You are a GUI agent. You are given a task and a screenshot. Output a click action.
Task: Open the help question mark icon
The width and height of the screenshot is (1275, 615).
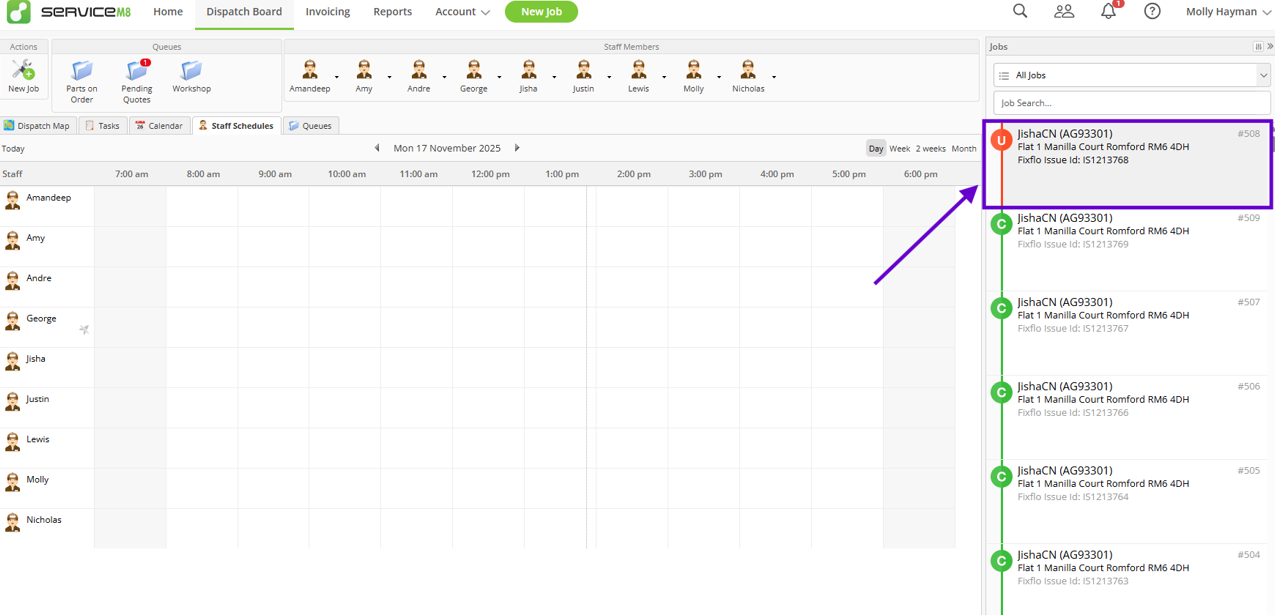(1152, 11)
